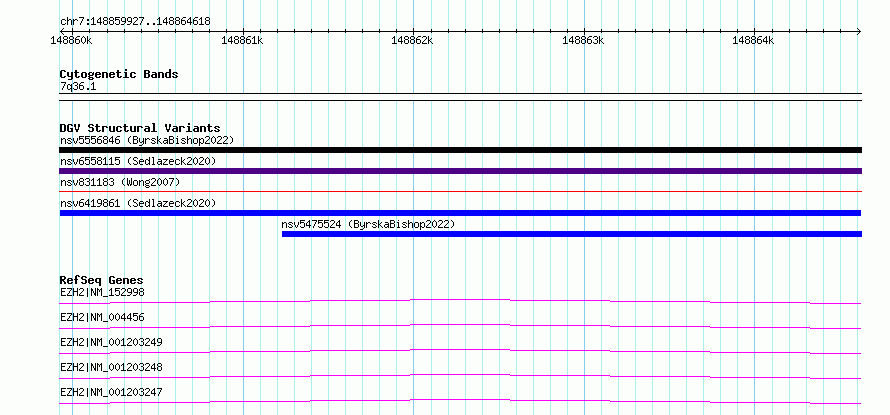The width and height of the screenshot is (890, 415).
Task: Open variant nsv831183 (Wong2007) label
Action: point(120,182)
